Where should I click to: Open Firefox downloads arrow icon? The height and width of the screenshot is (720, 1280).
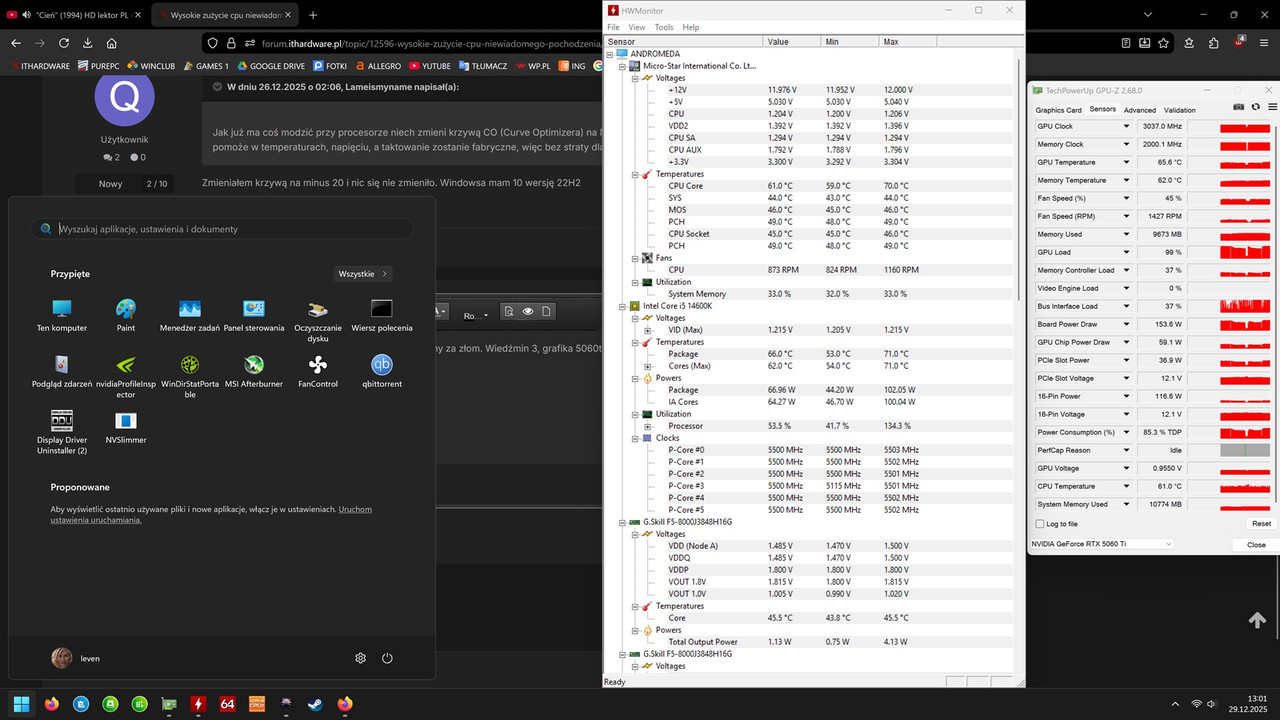point(88,43)
